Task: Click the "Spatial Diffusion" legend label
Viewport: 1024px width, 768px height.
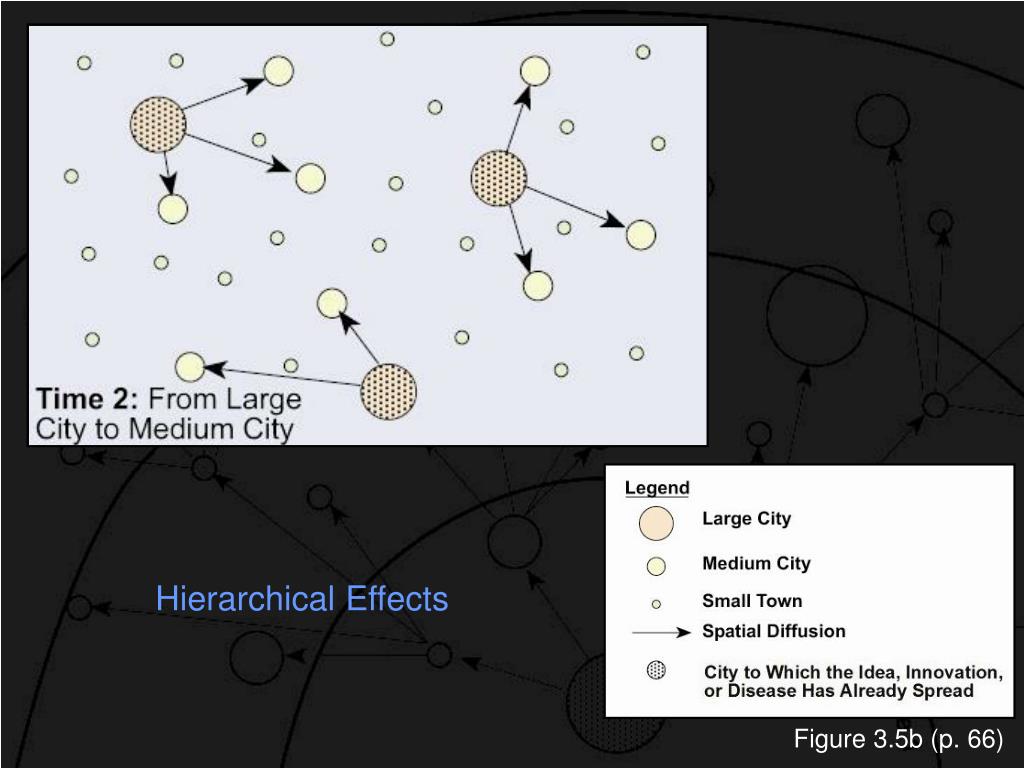Action: click(774, 631)
